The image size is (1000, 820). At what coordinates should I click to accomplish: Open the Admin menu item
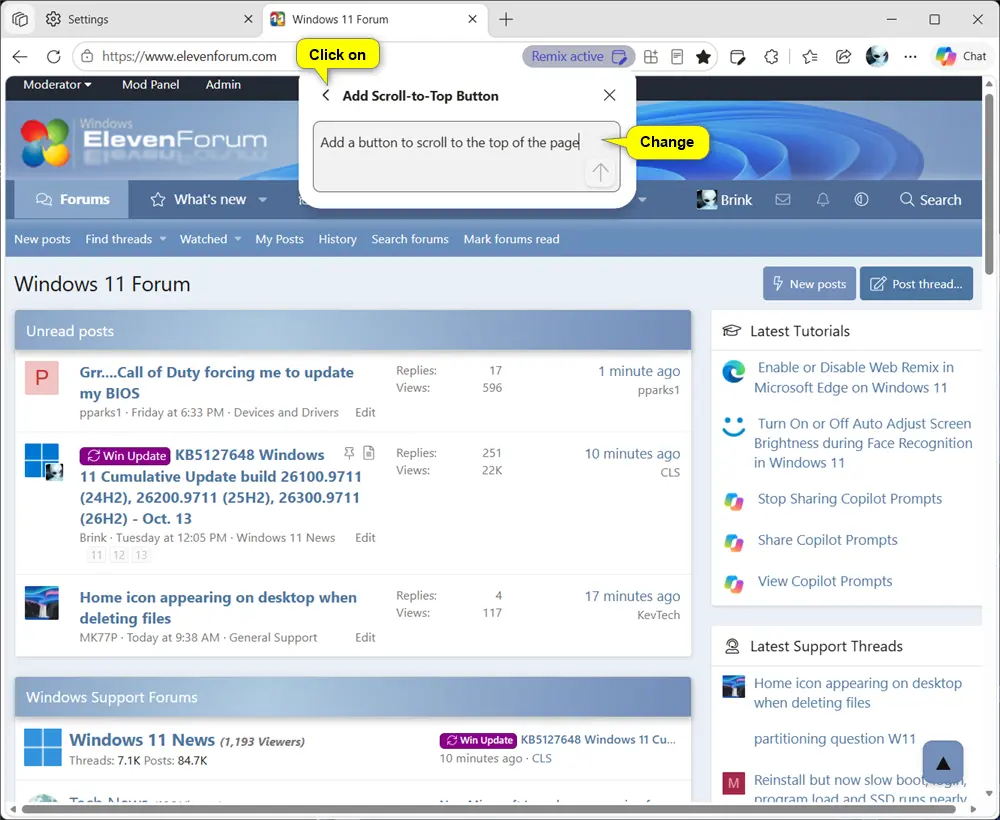pyautogui.click(x=223, y=84)
